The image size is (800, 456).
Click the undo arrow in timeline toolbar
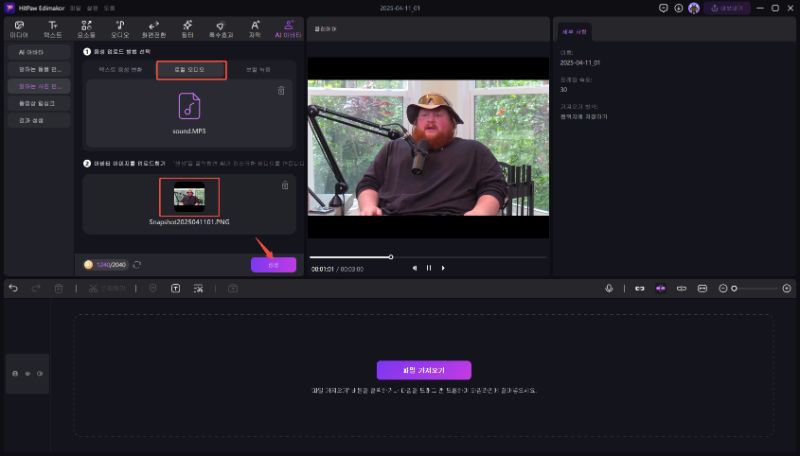(x=13, y=288)
